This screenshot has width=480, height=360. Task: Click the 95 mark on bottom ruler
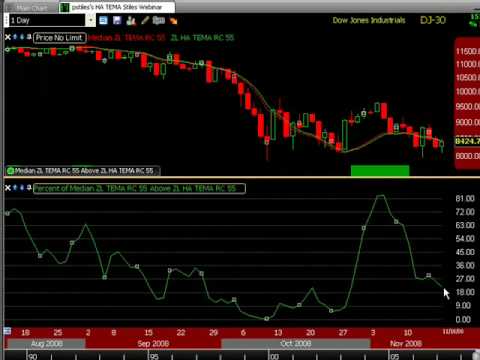pos(154,356)
